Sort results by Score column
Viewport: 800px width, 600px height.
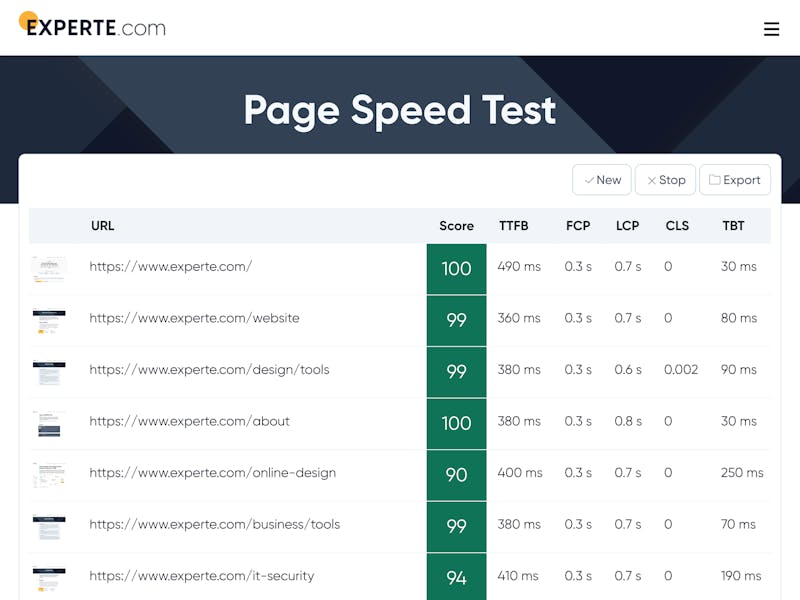pyautogui.click(x=457, y=226)
